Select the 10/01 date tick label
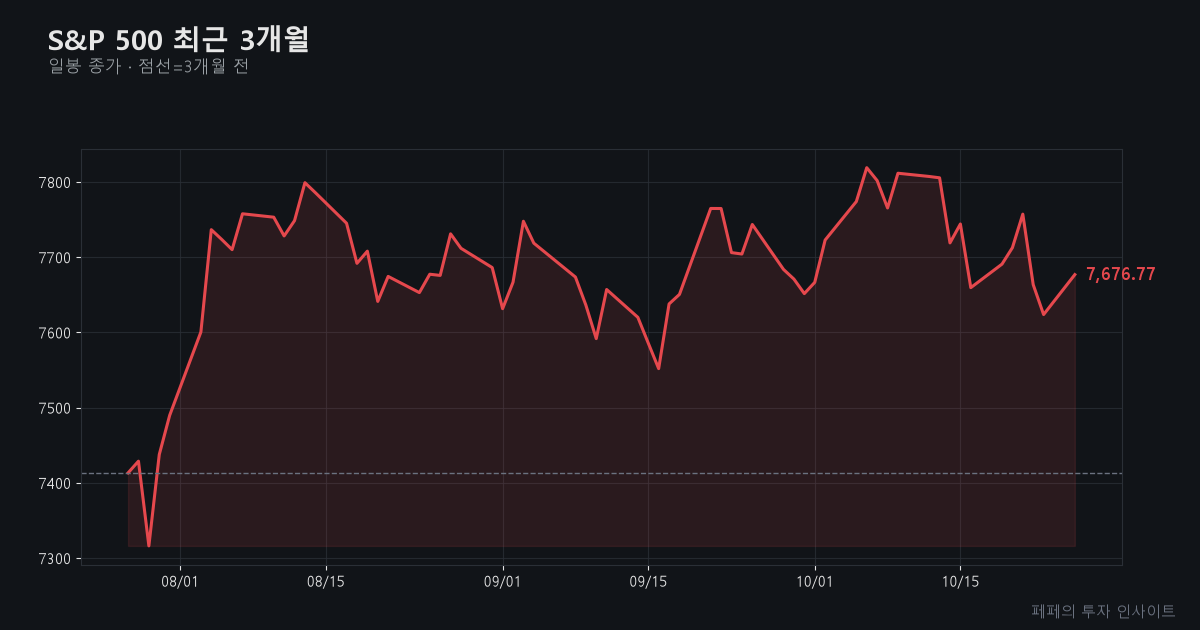The width and height of the screenshot is (1200, 630). coord(815,580)
